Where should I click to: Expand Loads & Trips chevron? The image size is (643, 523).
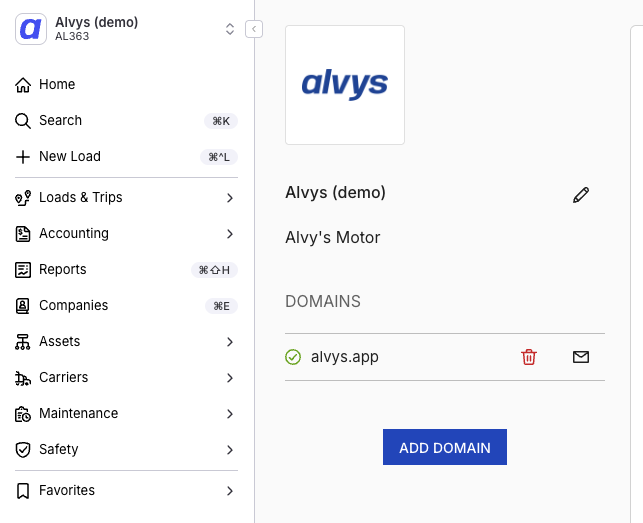point(230,198)
